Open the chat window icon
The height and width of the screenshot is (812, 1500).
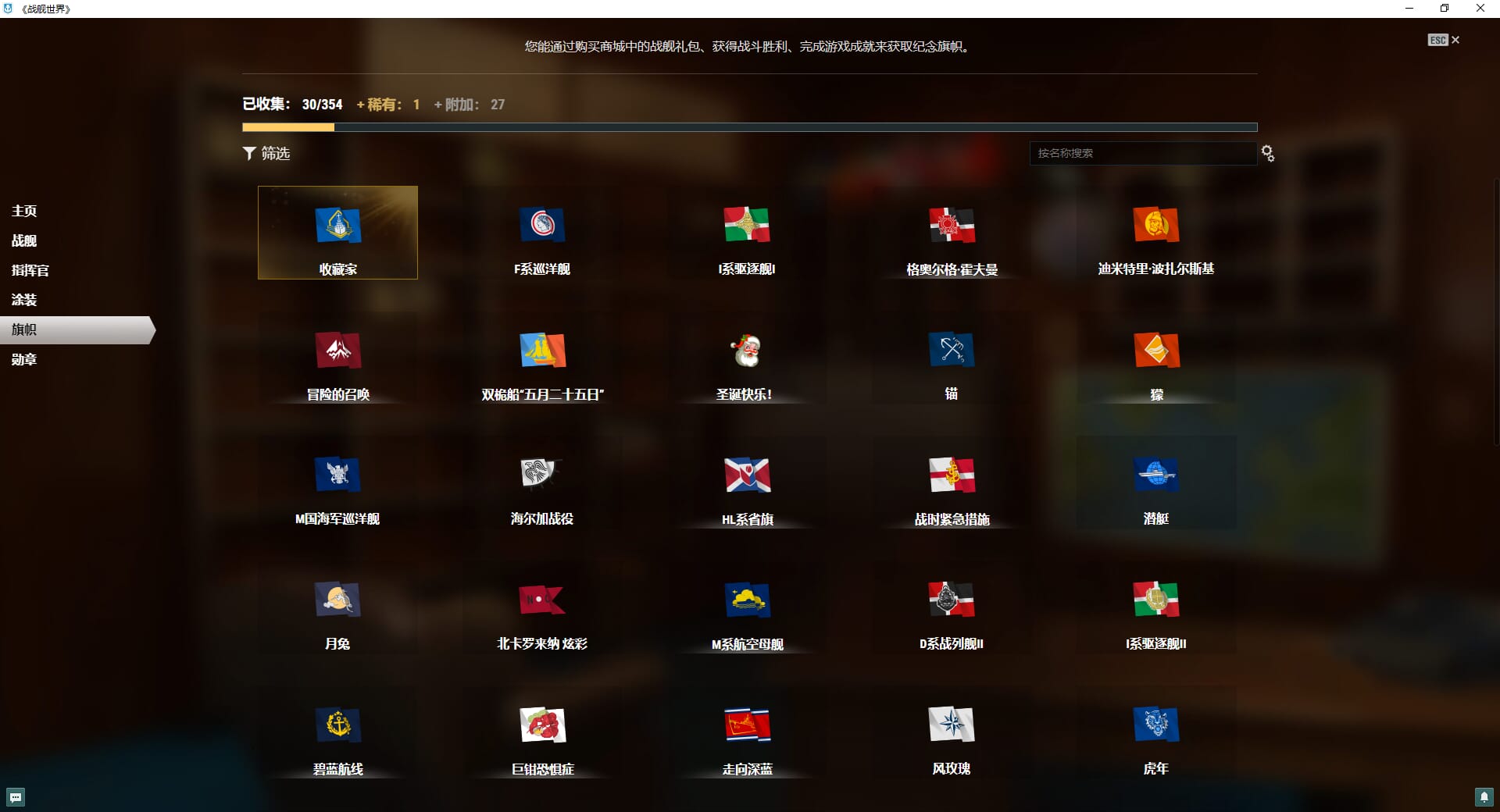[16, 797]
